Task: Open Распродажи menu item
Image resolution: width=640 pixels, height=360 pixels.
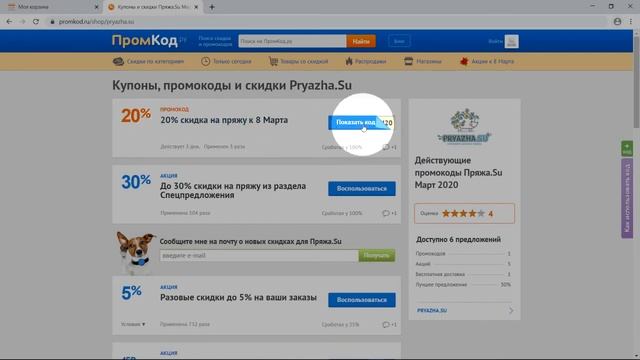Action: pos(370,62)
